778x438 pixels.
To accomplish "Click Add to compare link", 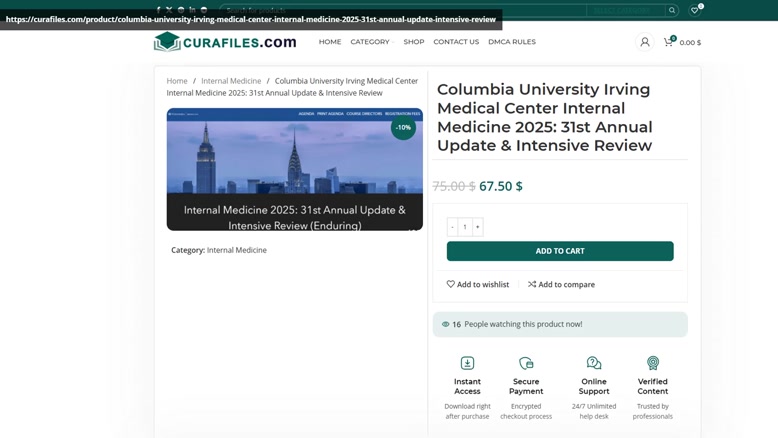I will (x=561, y=284).
